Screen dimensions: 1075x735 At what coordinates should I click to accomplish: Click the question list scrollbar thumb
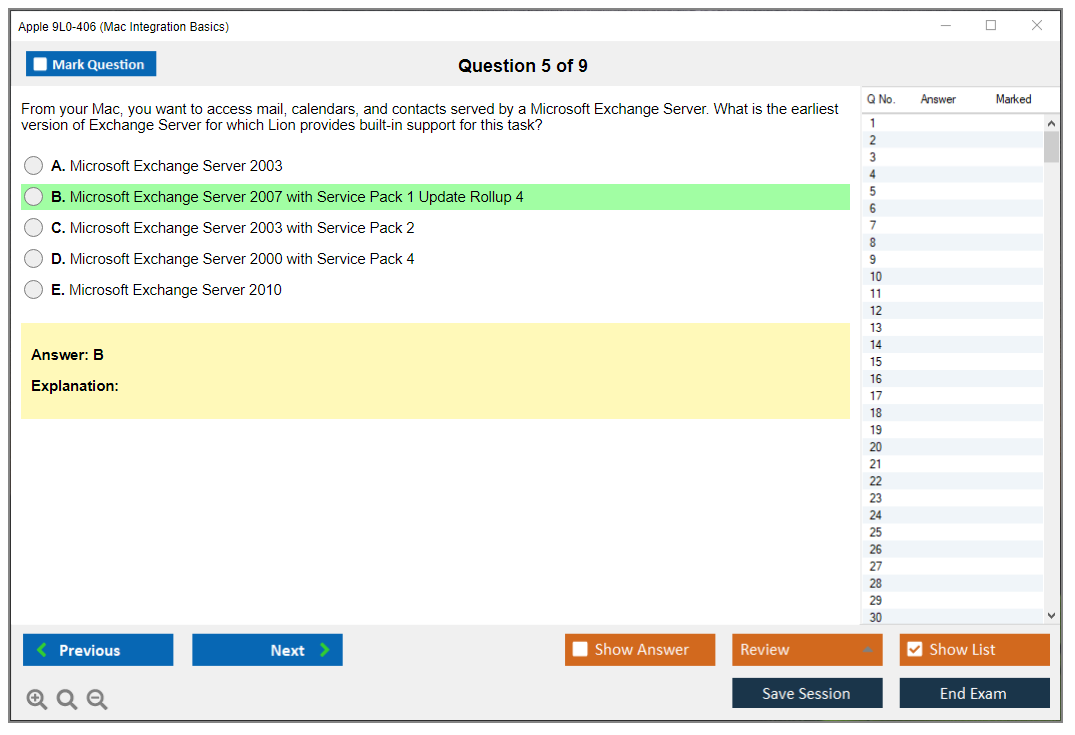[x=1050, y=146]
